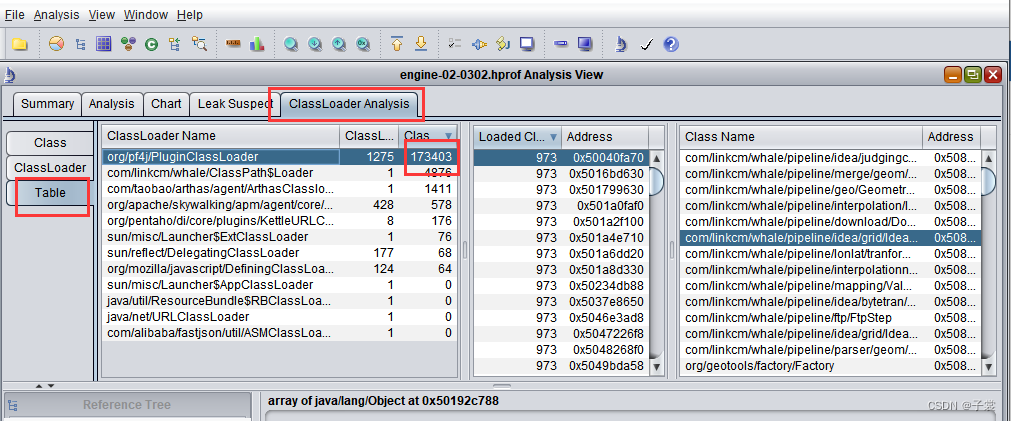The width and height of the screenshot is (1011, 421).
Task: Click the orange up arrow toolbar icon
Action: [397, 44]
